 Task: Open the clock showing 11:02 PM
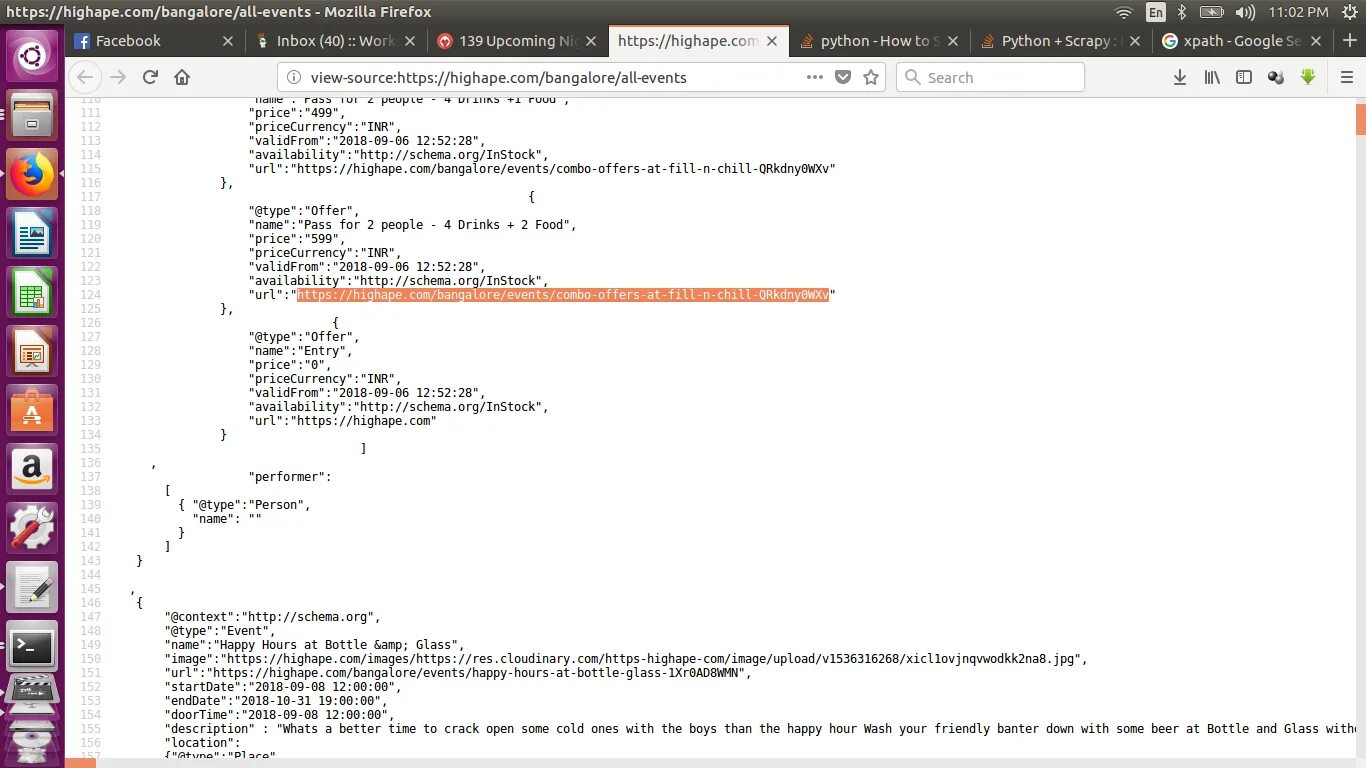pos(1297,12)
